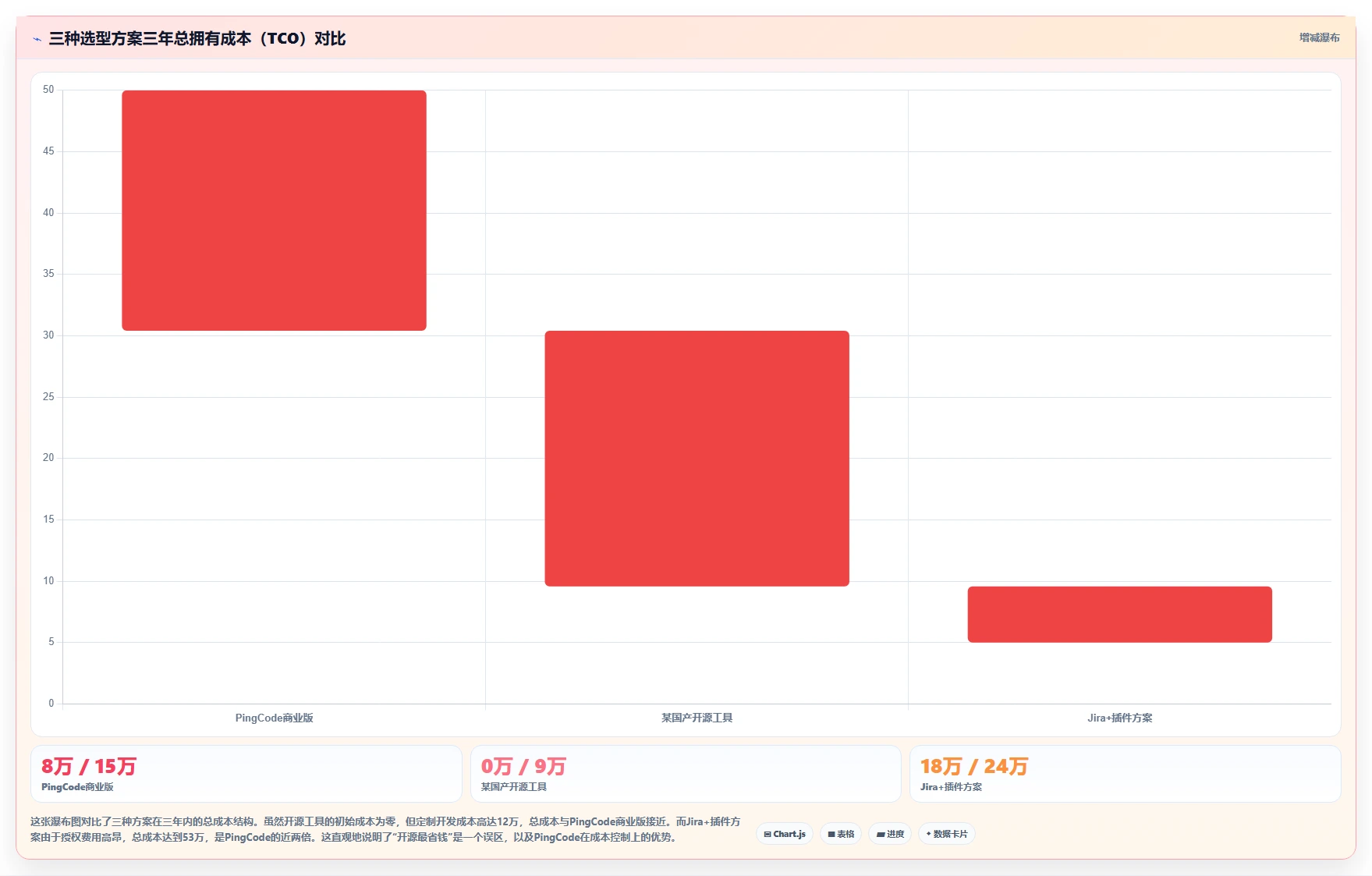Click the PingCode商业版 x-axis label
Screen dimensions: 1372x876
coord(274,718)
